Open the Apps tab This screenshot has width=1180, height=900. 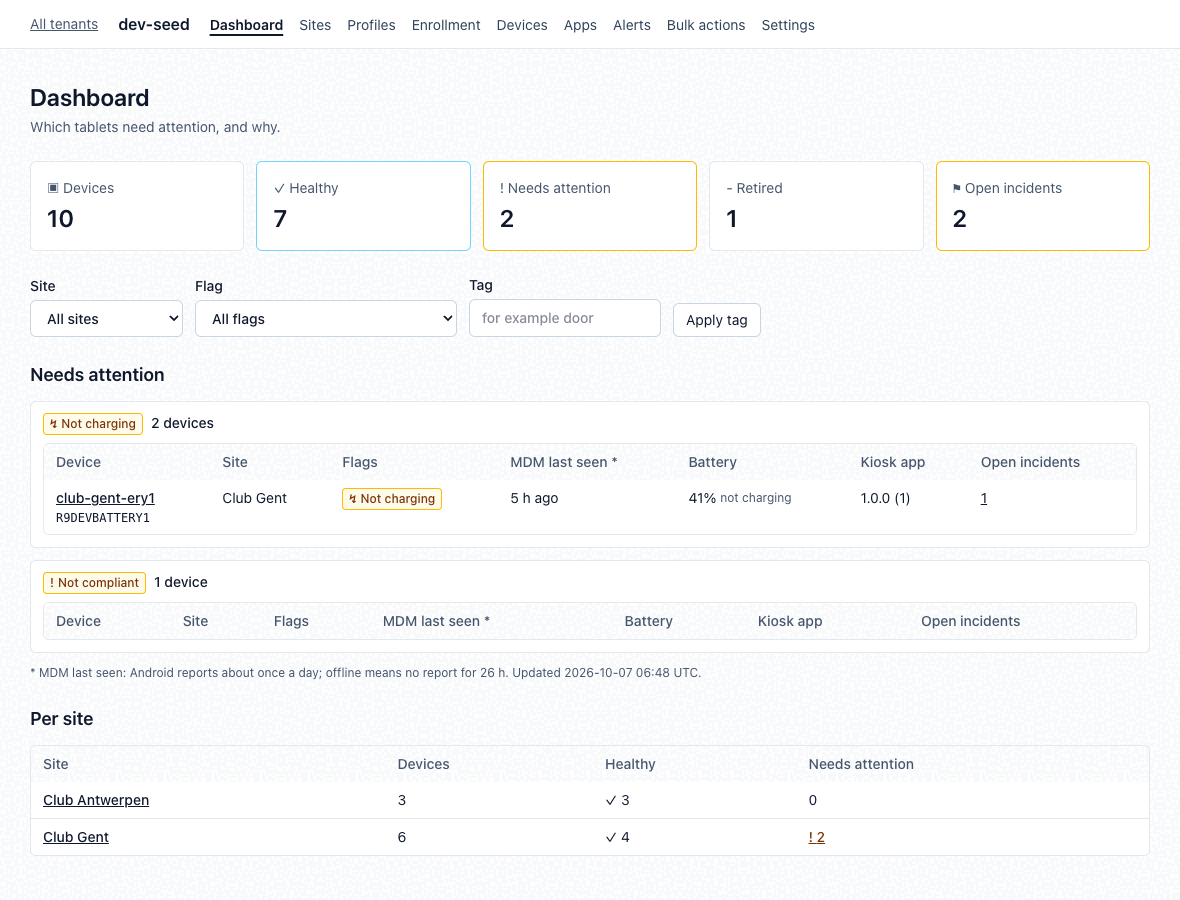580,25
